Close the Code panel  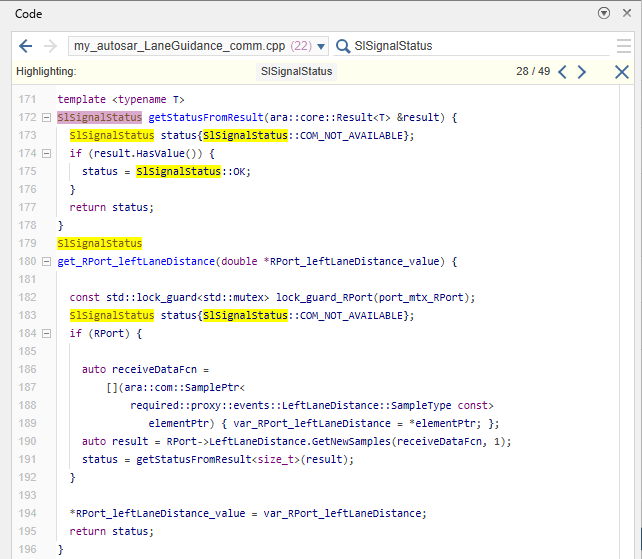click(x=627, y=13)
